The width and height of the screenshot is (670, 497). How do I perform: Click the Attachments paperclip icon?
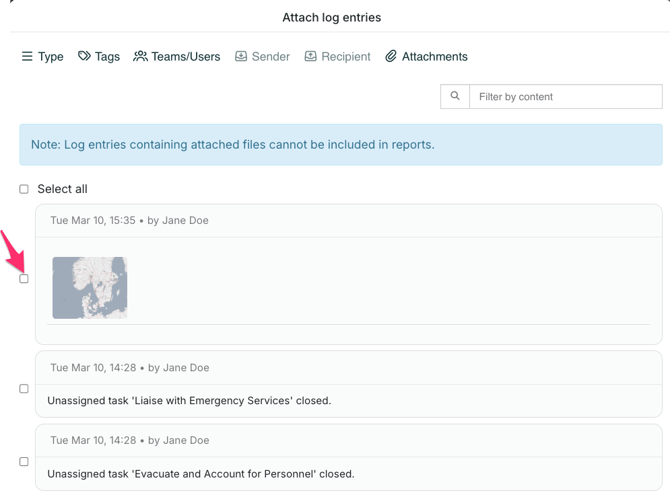391,57
